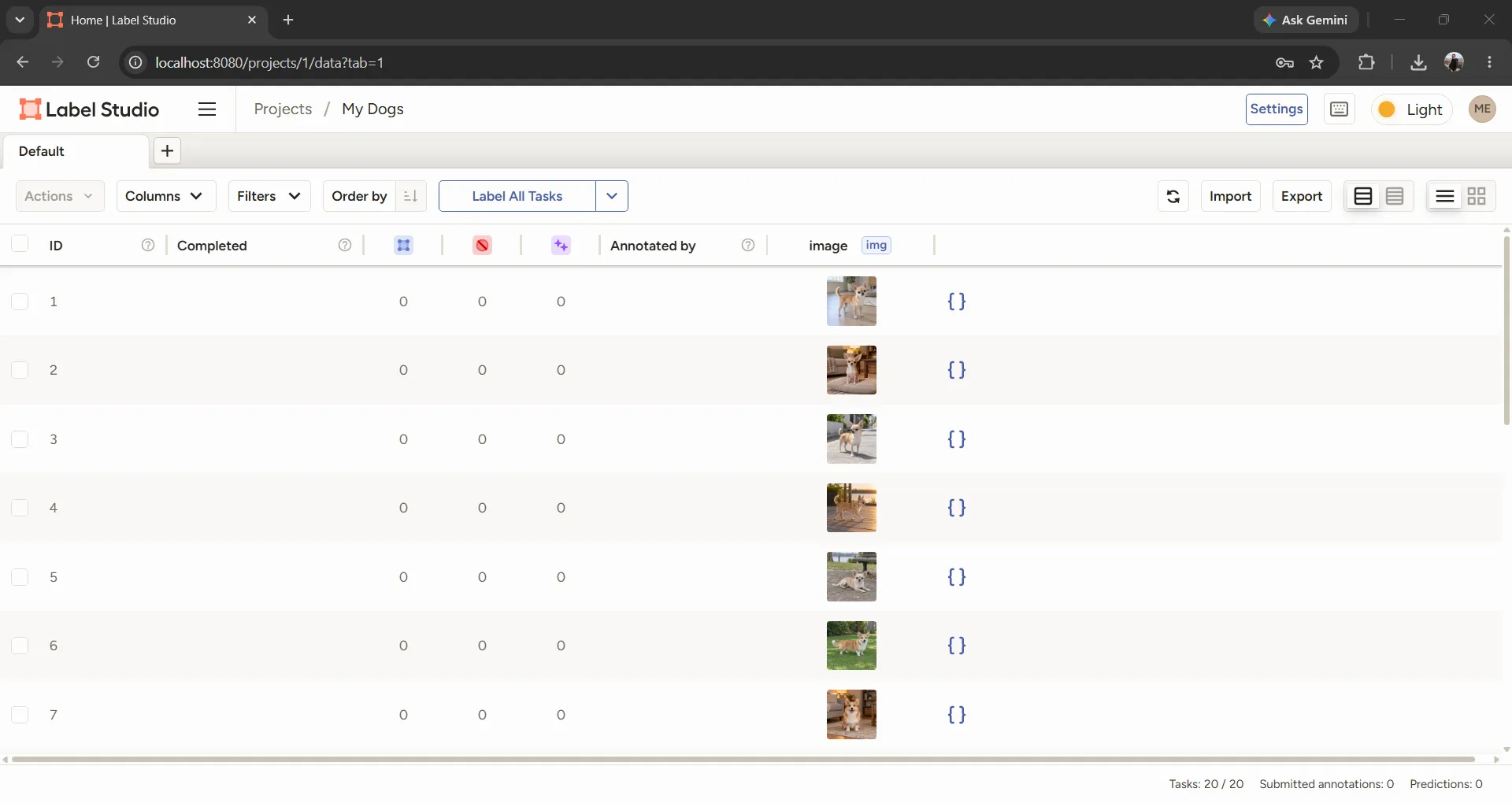1512x803 pixels.
Task: Click the My Dogs breadcrumb
Action: 372,109
